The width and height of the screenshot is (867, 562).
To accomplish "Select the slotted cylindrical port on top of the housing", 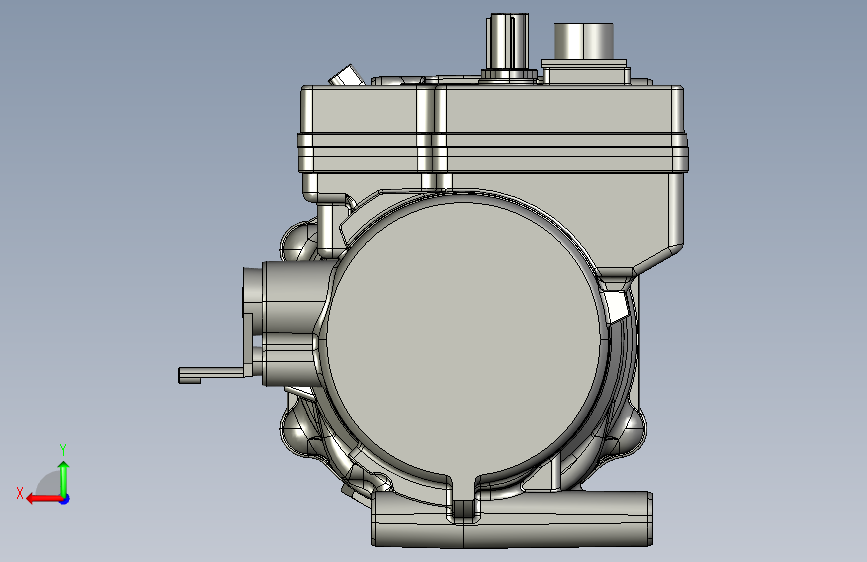I will pos(508,41).
